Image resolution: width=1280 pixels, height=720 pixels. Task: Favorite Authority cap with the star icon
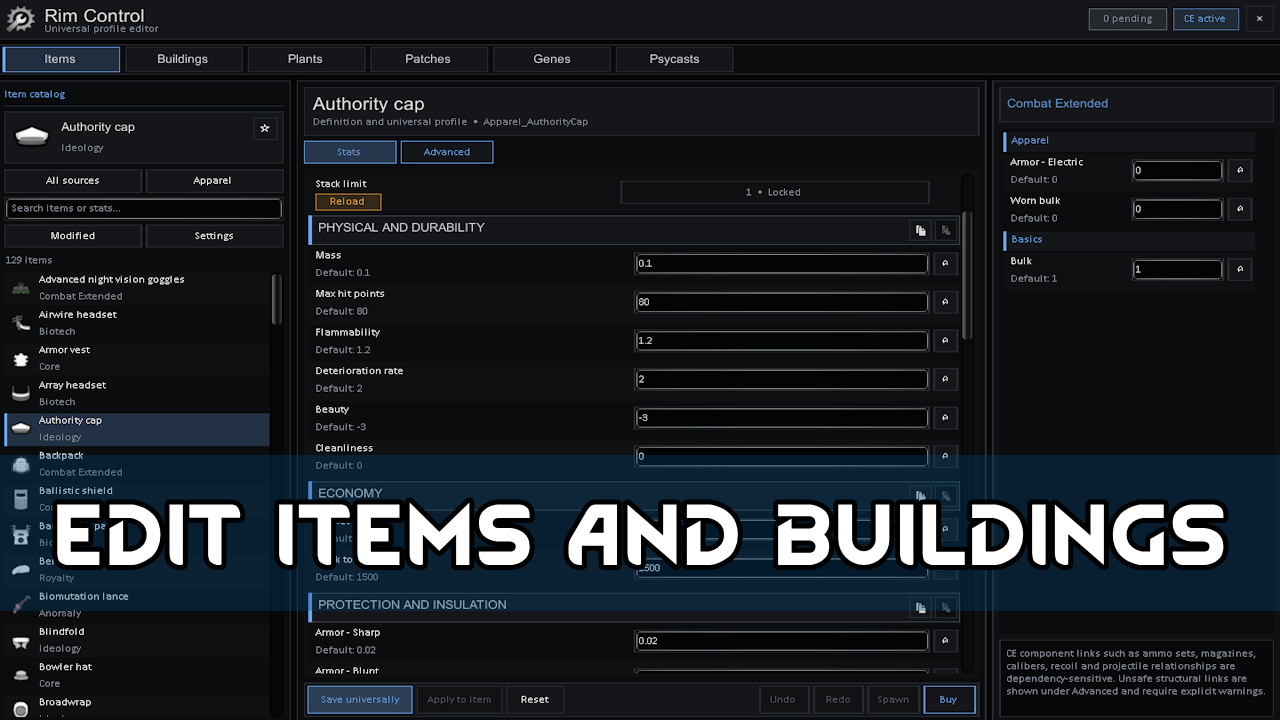coord(265,129)
